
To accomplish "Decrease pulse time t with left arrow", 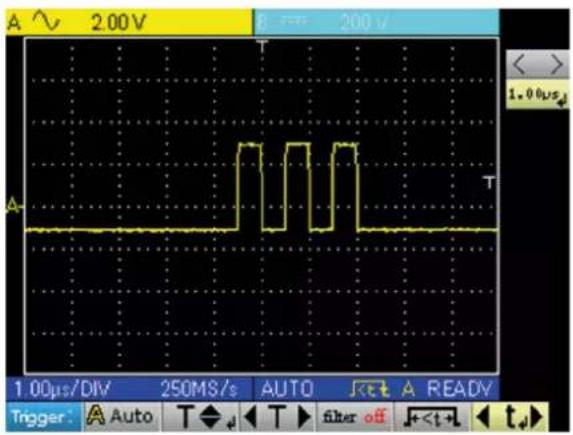I will click(x=483, y=417).
